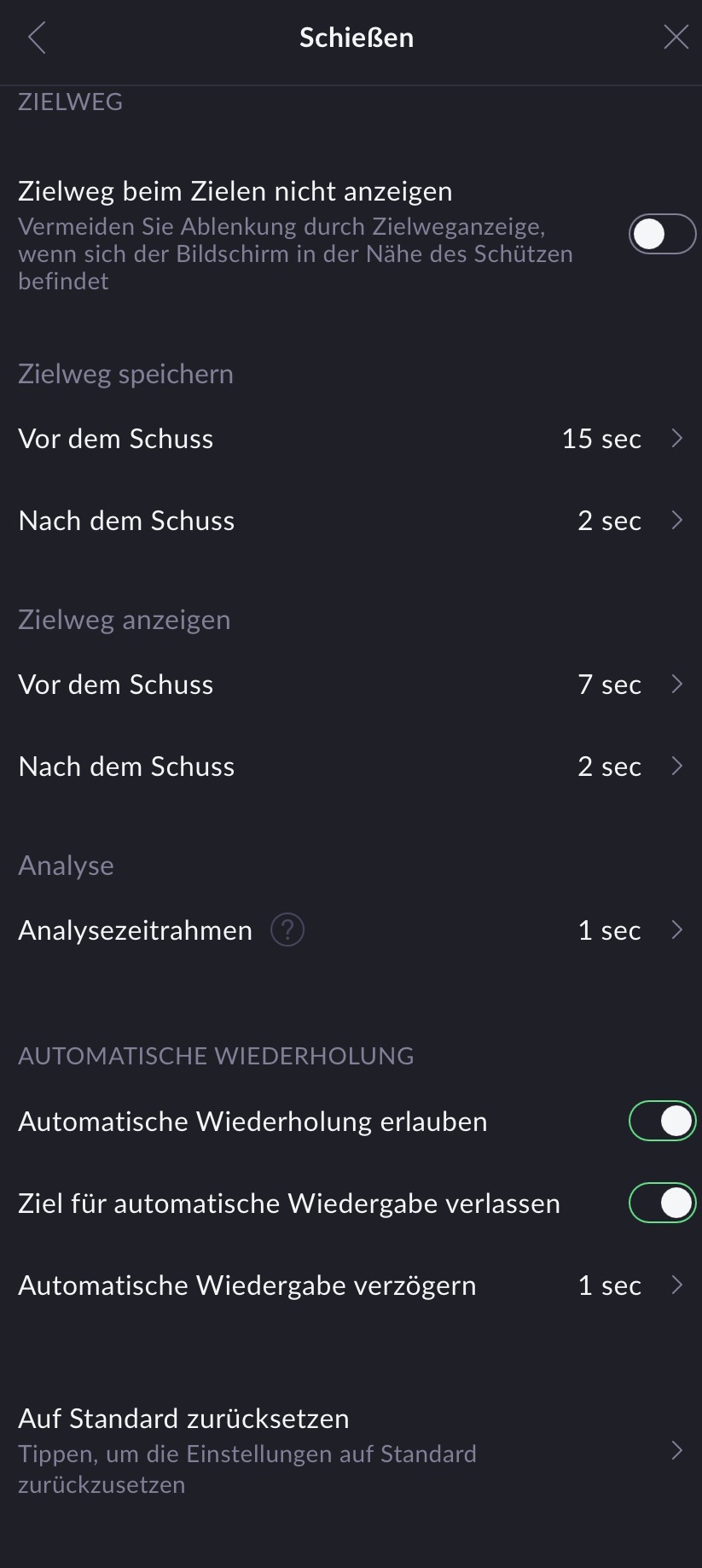
Task: Tap the 'Automatische Wiedergabe verzögern' label
Action: click(247, 1285)
